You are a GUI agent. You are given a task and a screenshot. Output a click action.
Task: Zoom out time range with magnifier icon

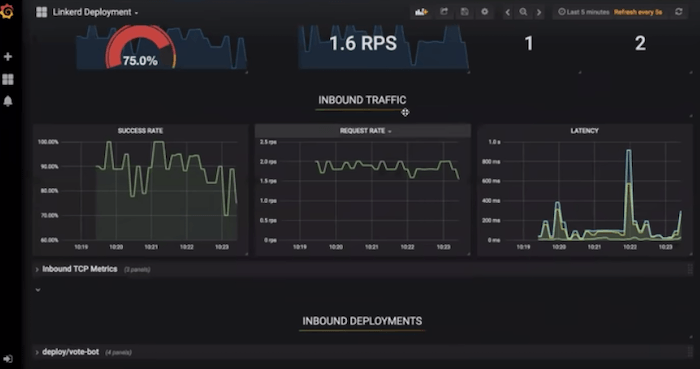coord(523,12)
